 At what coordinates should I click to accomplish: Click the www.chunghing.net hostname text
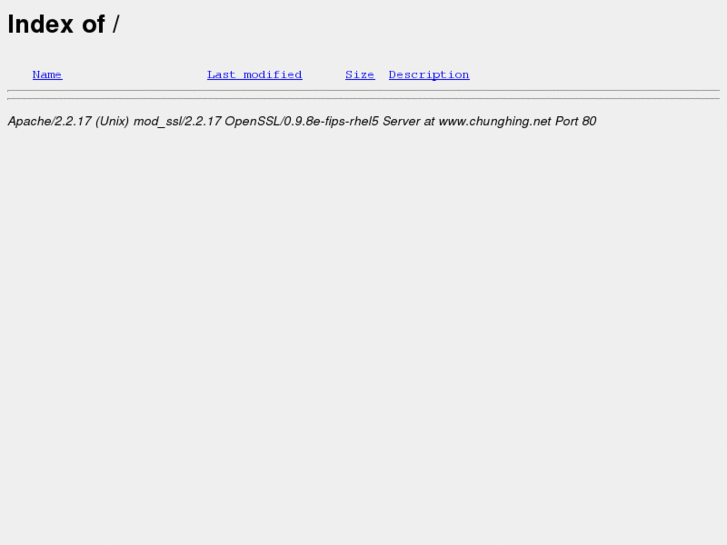click(x=495, y=122)
